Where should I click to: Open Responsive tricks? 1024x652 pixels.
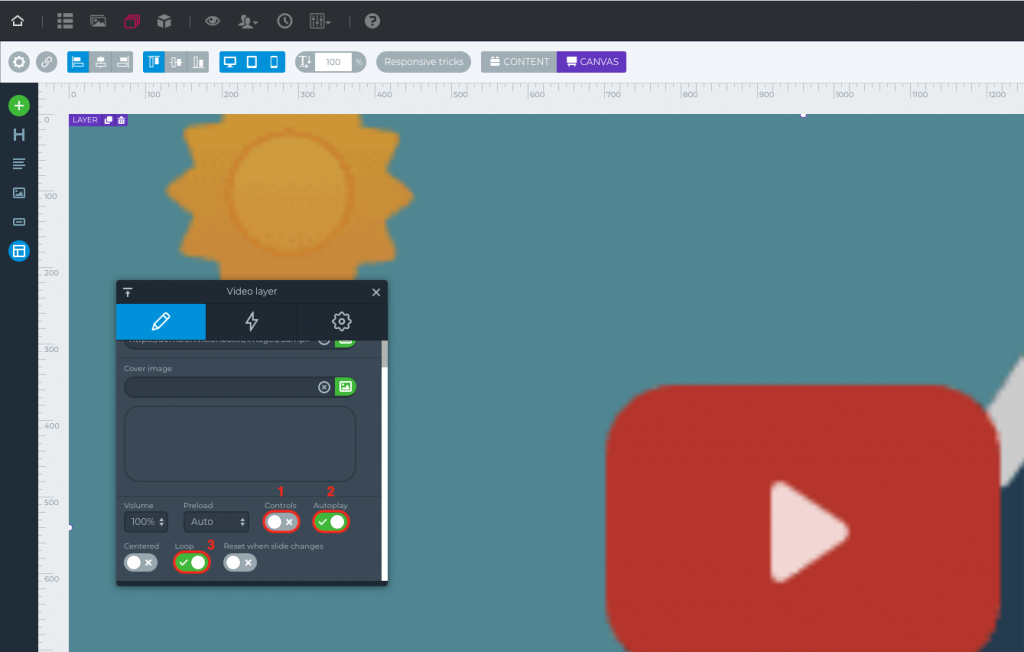(x=423, y=62)
